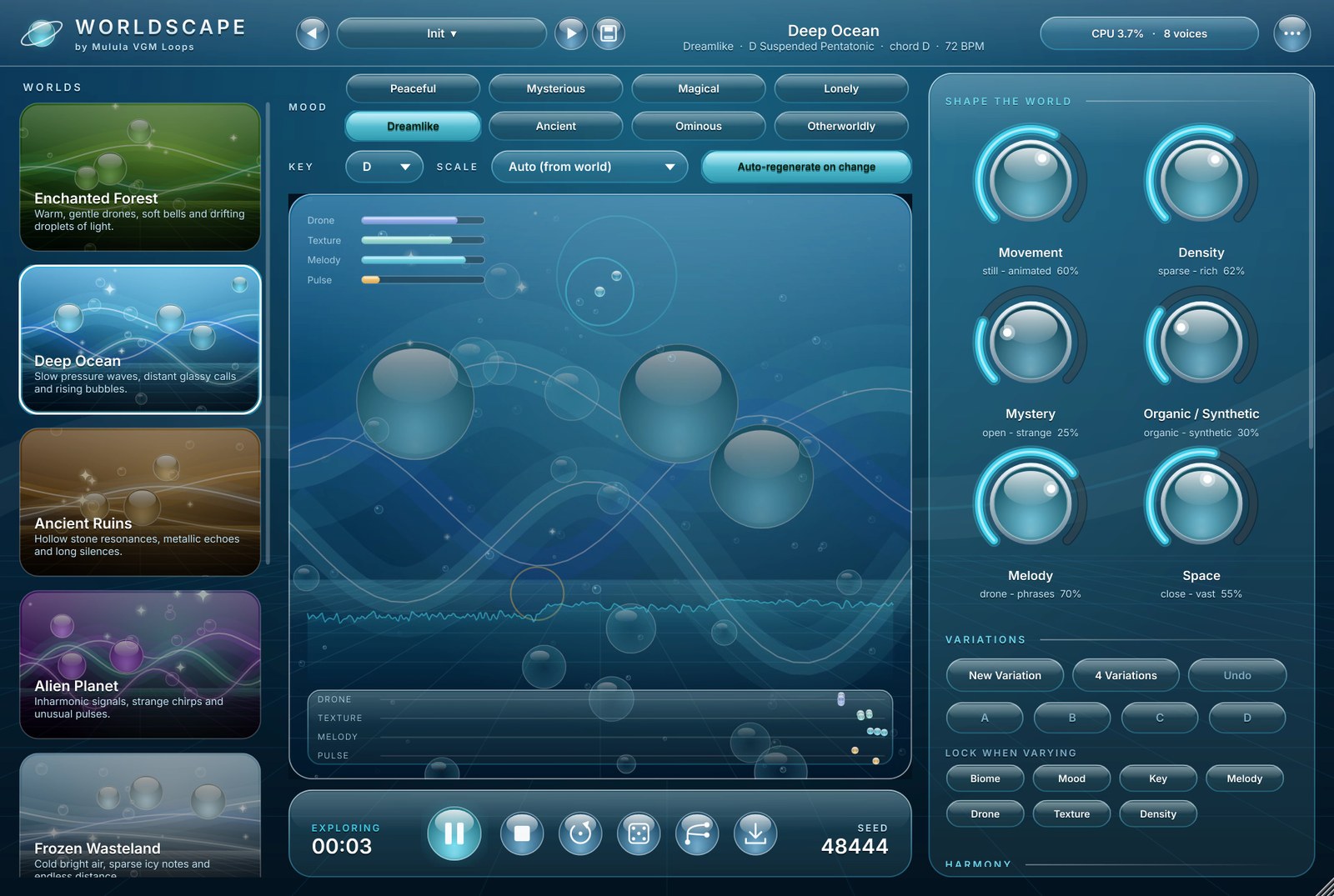1334x896 pixels.
Task: Choose the Ancient Ruins world
Action: (140, 502)
